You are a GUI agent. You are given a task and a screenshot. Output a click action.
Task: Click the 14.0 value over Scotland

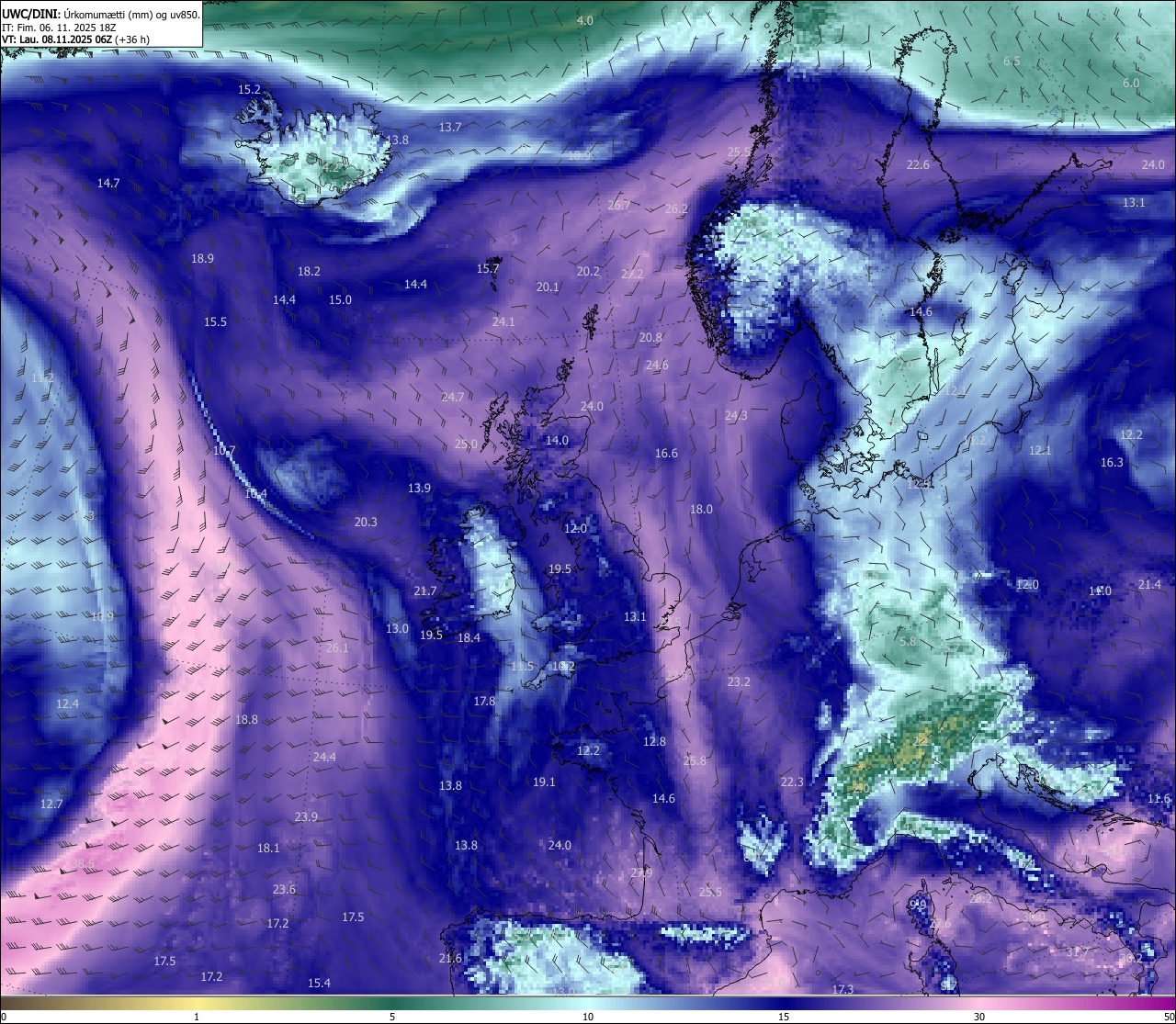tap(557, 441)
